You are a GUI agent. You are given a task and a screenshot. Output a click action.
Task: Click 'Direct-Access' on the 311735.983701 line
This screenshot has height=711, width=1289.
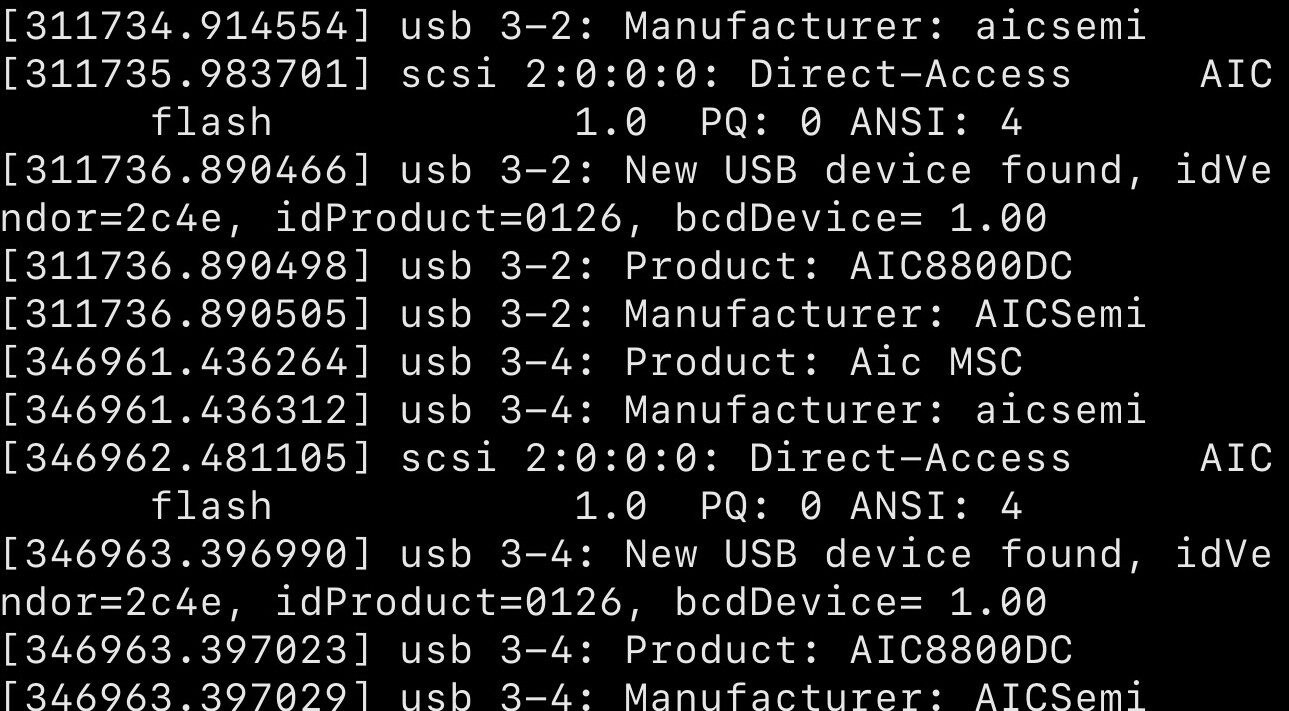tap(911, 74)
